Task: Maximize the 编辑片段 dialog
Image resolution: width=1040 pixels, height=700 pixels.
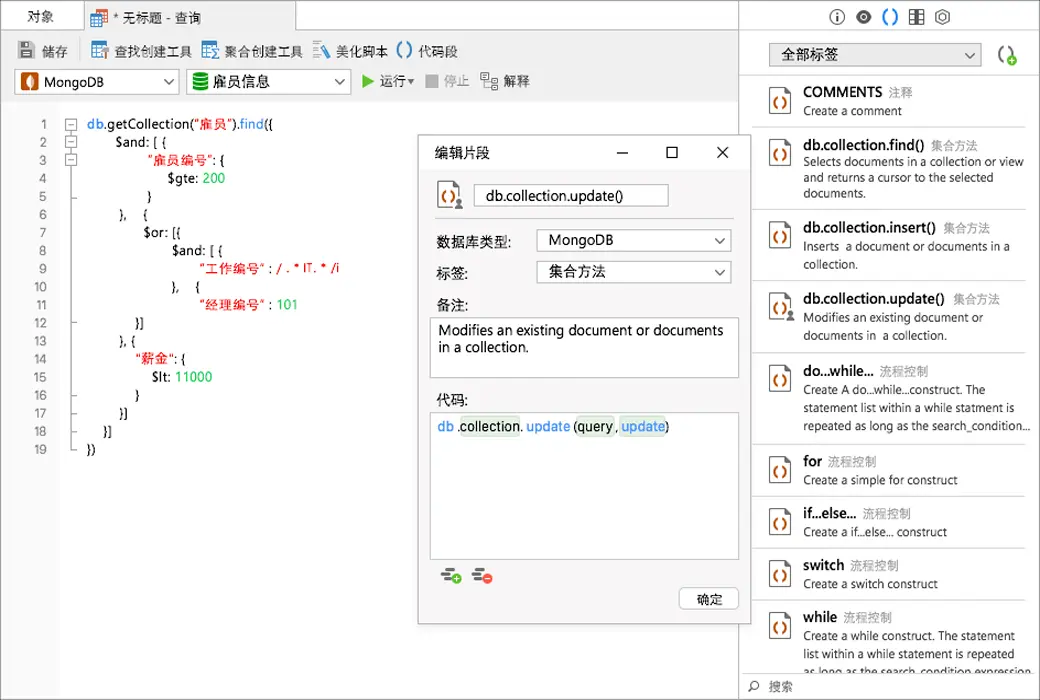Action: (672, 153)
